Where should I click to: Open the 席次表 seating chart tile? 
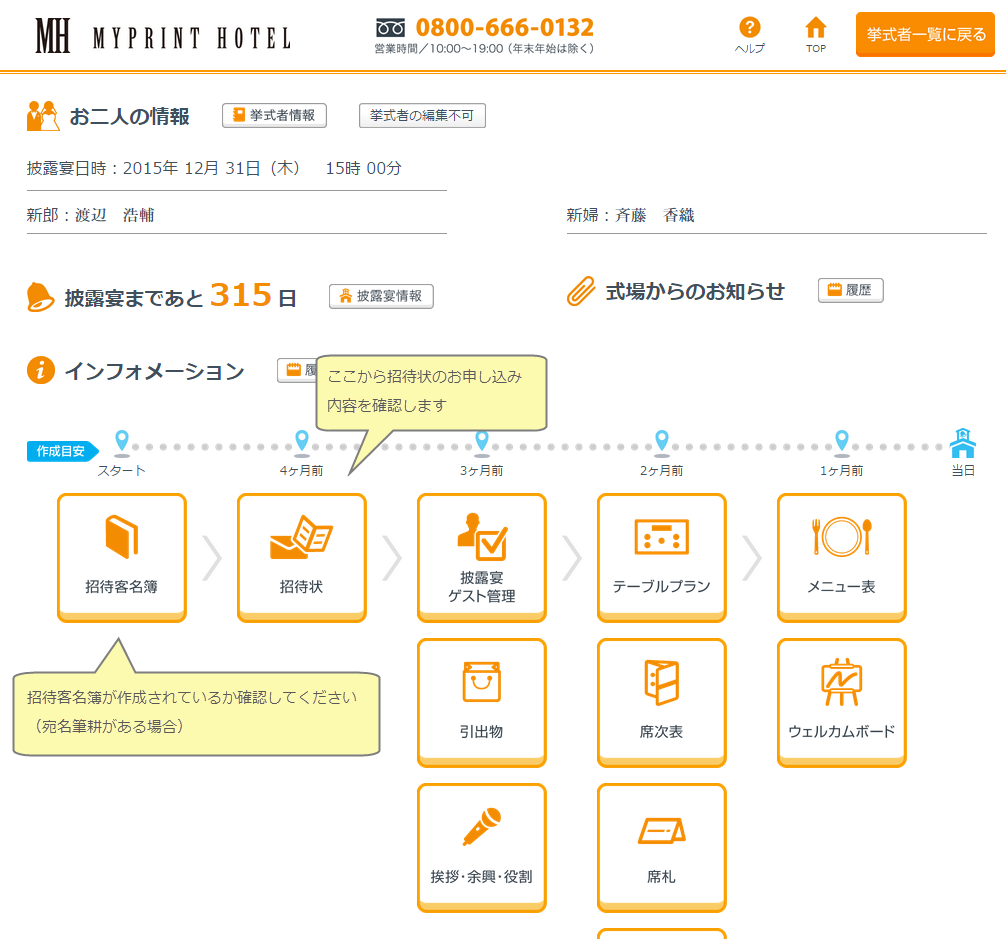[x=661, y=701]
